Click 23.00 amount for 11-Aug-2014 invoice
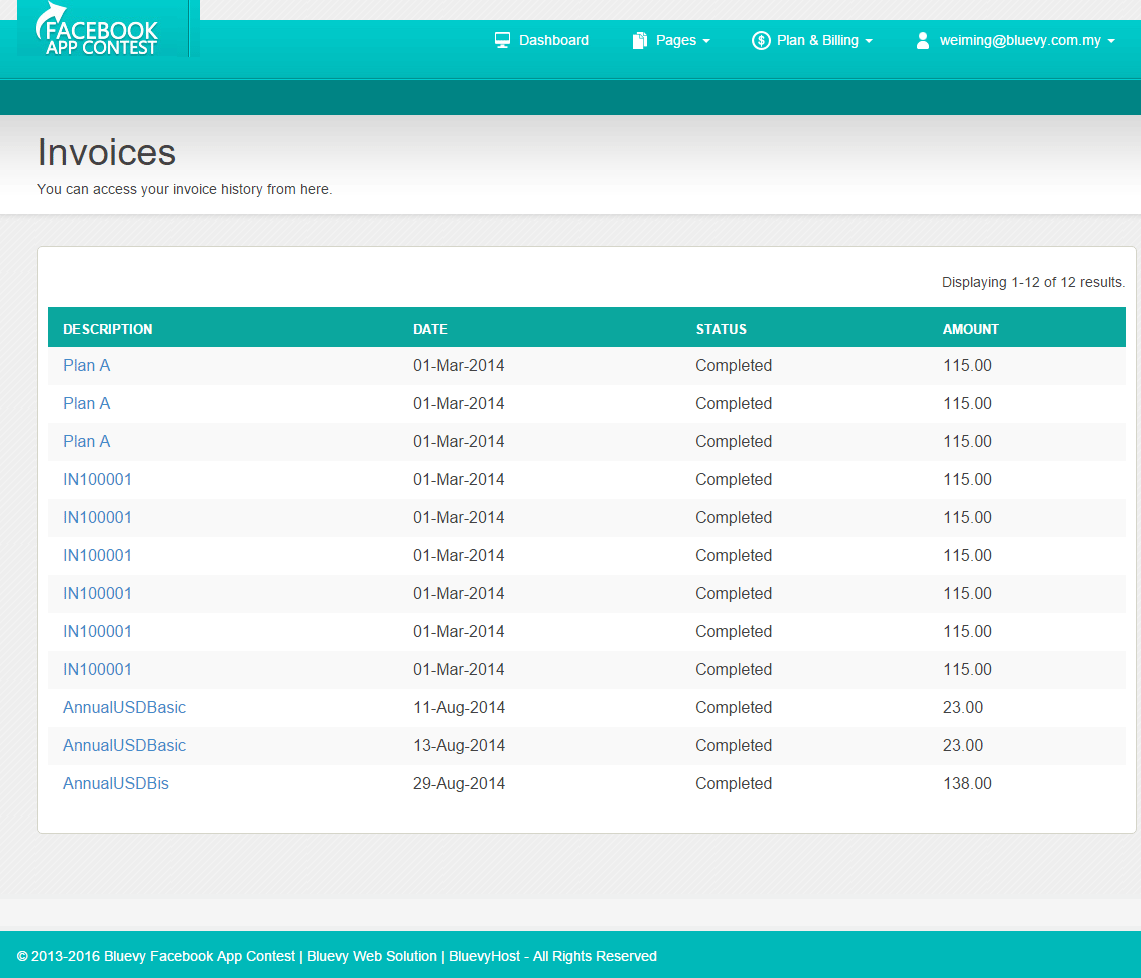 pyautogui.click(x=963, y=707)
